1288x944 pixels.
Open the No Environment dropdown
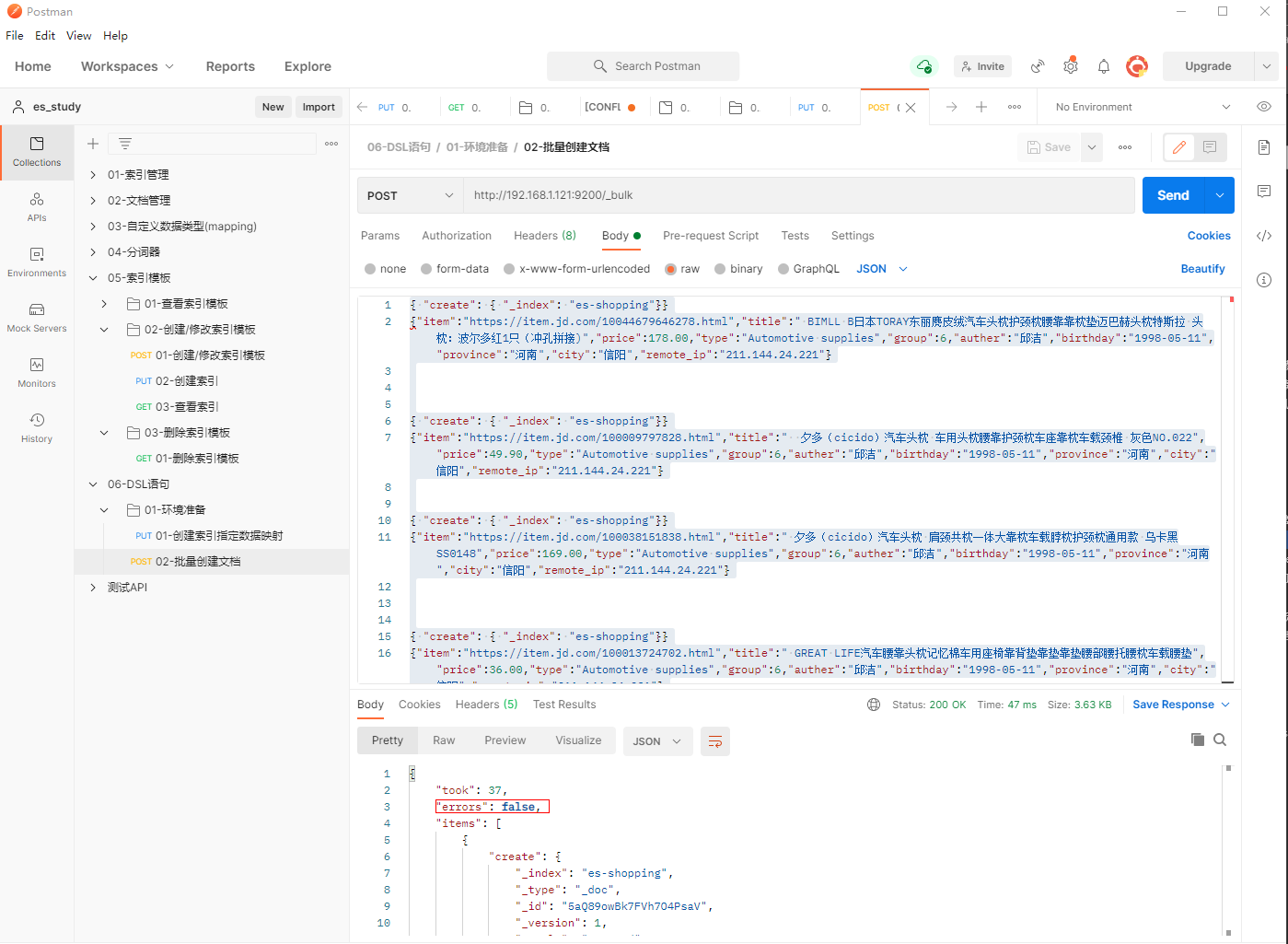click(1142, 107)
